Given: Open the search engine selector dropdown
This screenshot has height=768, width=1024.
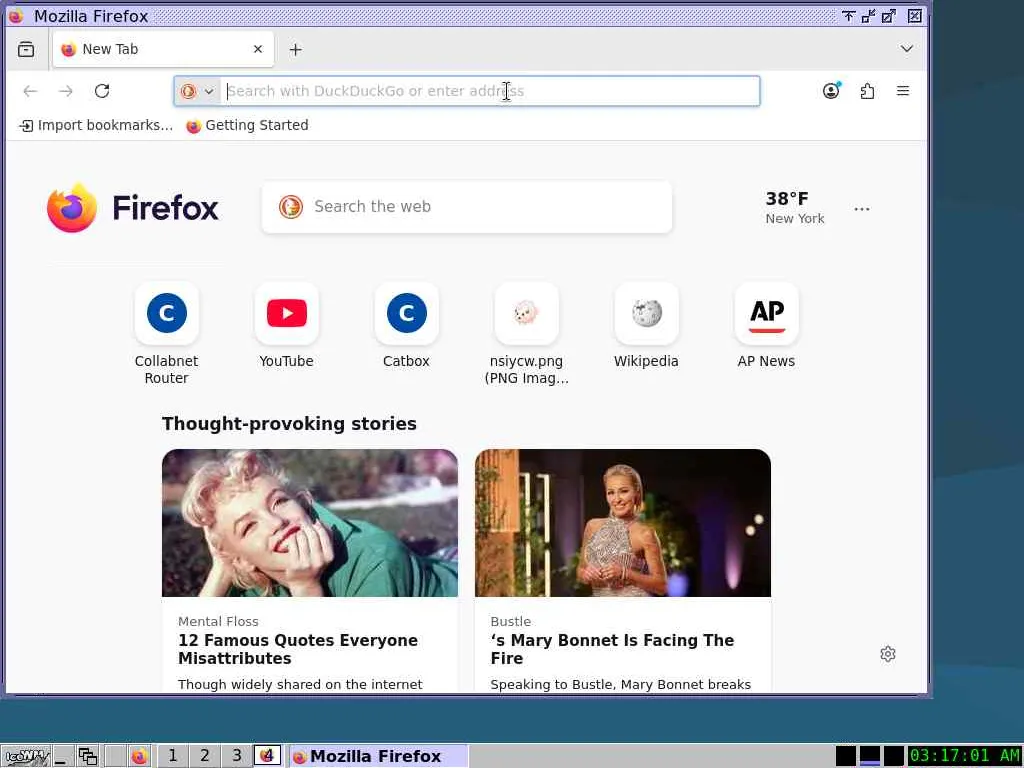Looking at the screenshot, I should click(197, 91).
